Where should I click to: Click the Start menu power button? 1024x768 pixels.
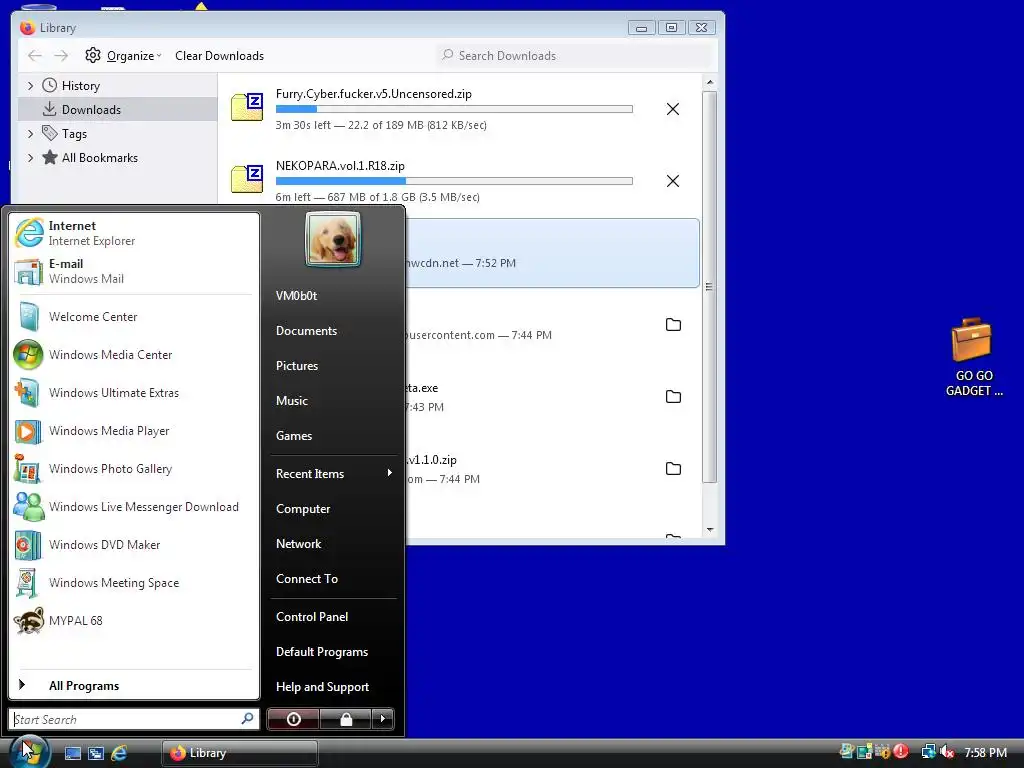click(x=293, y=719)
